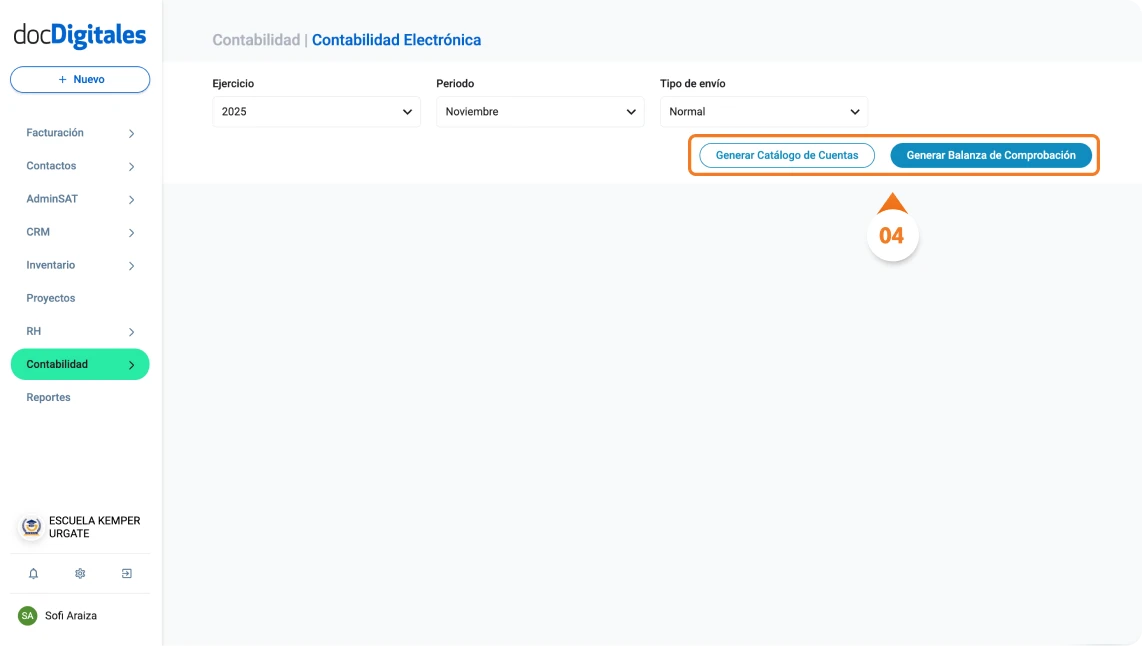Image resolution: width=1142 pixels, height=646 pixels.
Task: Click the + Nuevo button
Action: 80,79
